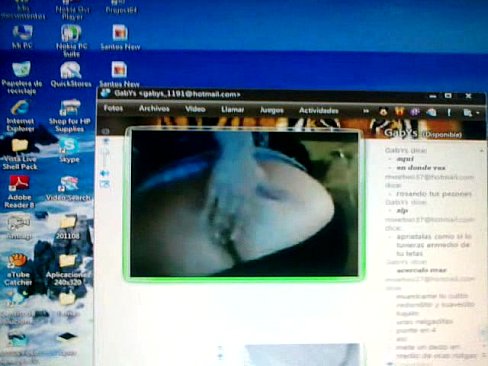Viewport: 488px width, 366px height.
Task: Click the Mickey icon in Messenger toolbar
Action: (383, 112)
